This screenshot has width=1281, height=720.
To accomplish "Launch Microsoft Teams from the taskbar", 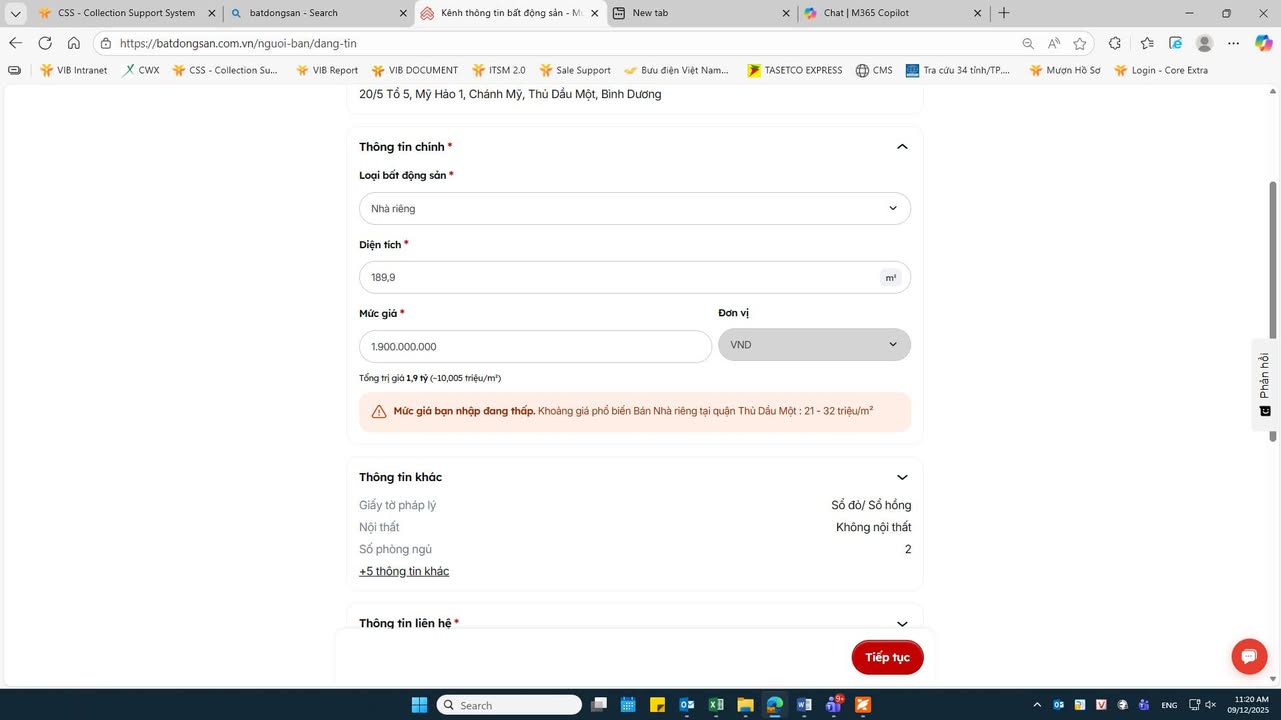I will pyautogui.click(x=833, y=705).
